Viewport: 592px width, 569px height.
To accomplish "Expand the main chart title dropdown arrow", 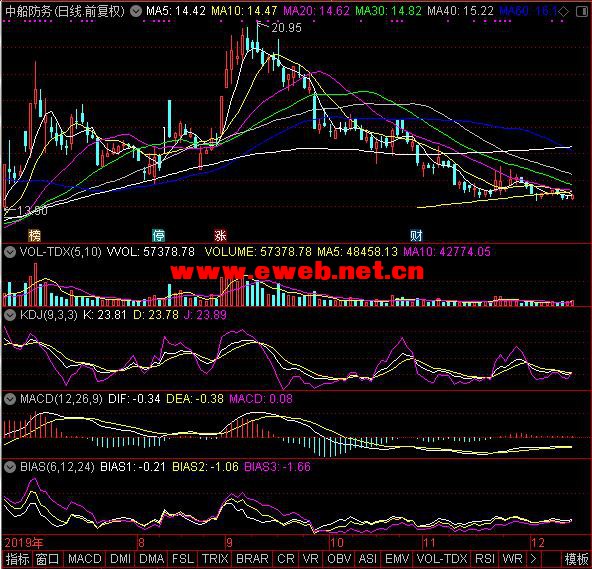I will [136, 12].
